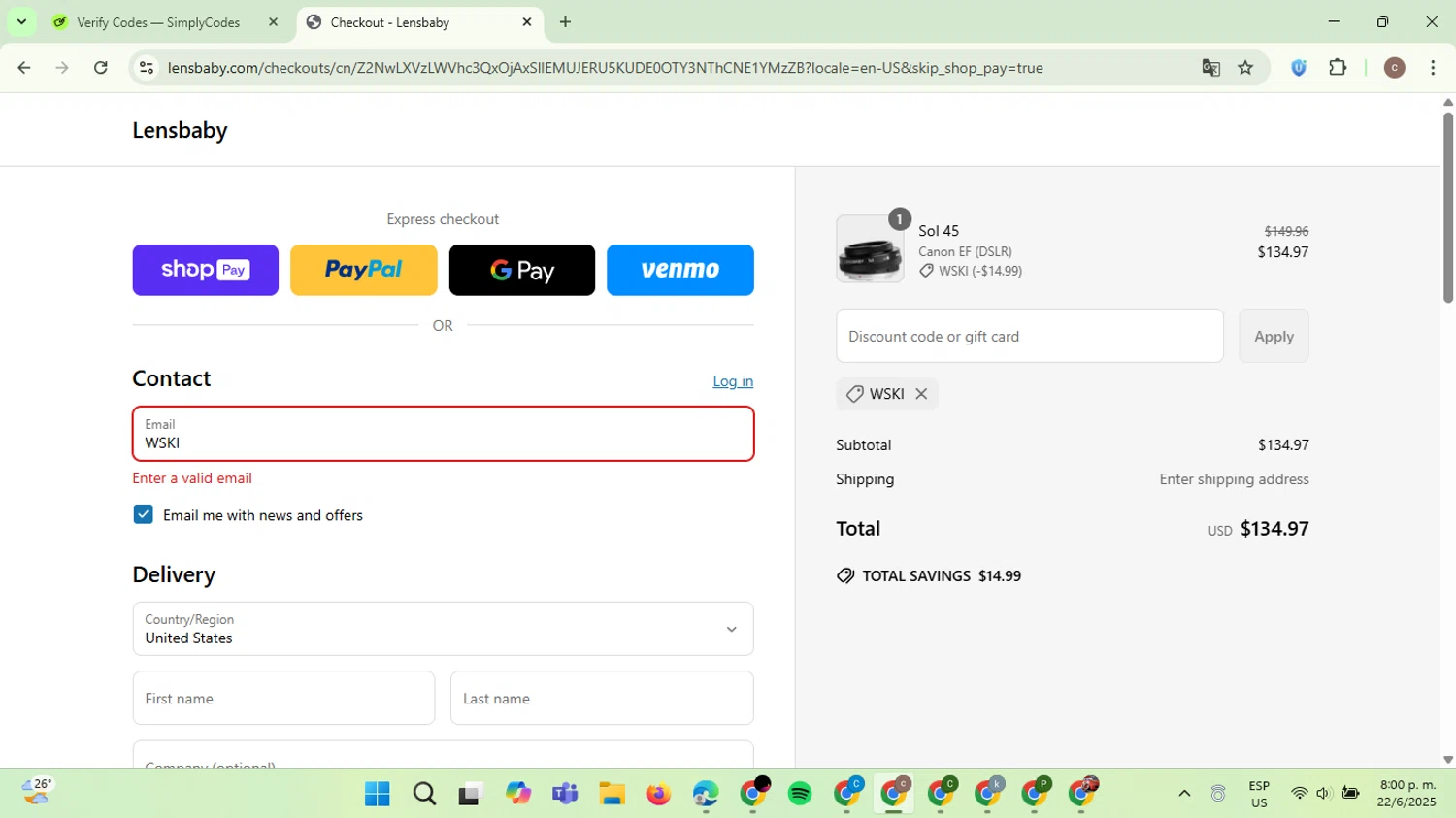Uncheck Email me with news and offers

(144, 514)
